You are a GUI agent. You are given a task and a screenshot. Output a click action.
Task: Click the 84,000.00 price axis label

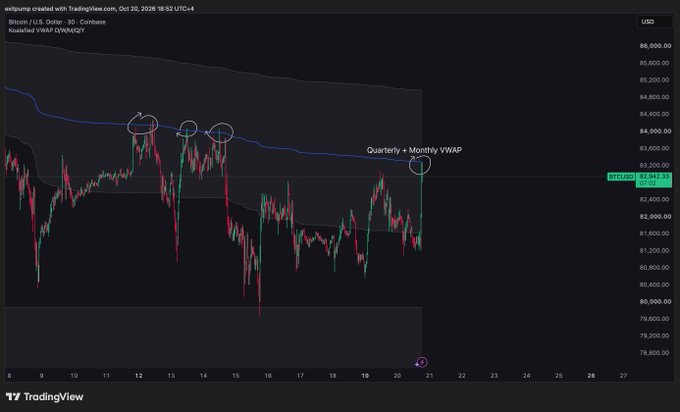point(655,131)
